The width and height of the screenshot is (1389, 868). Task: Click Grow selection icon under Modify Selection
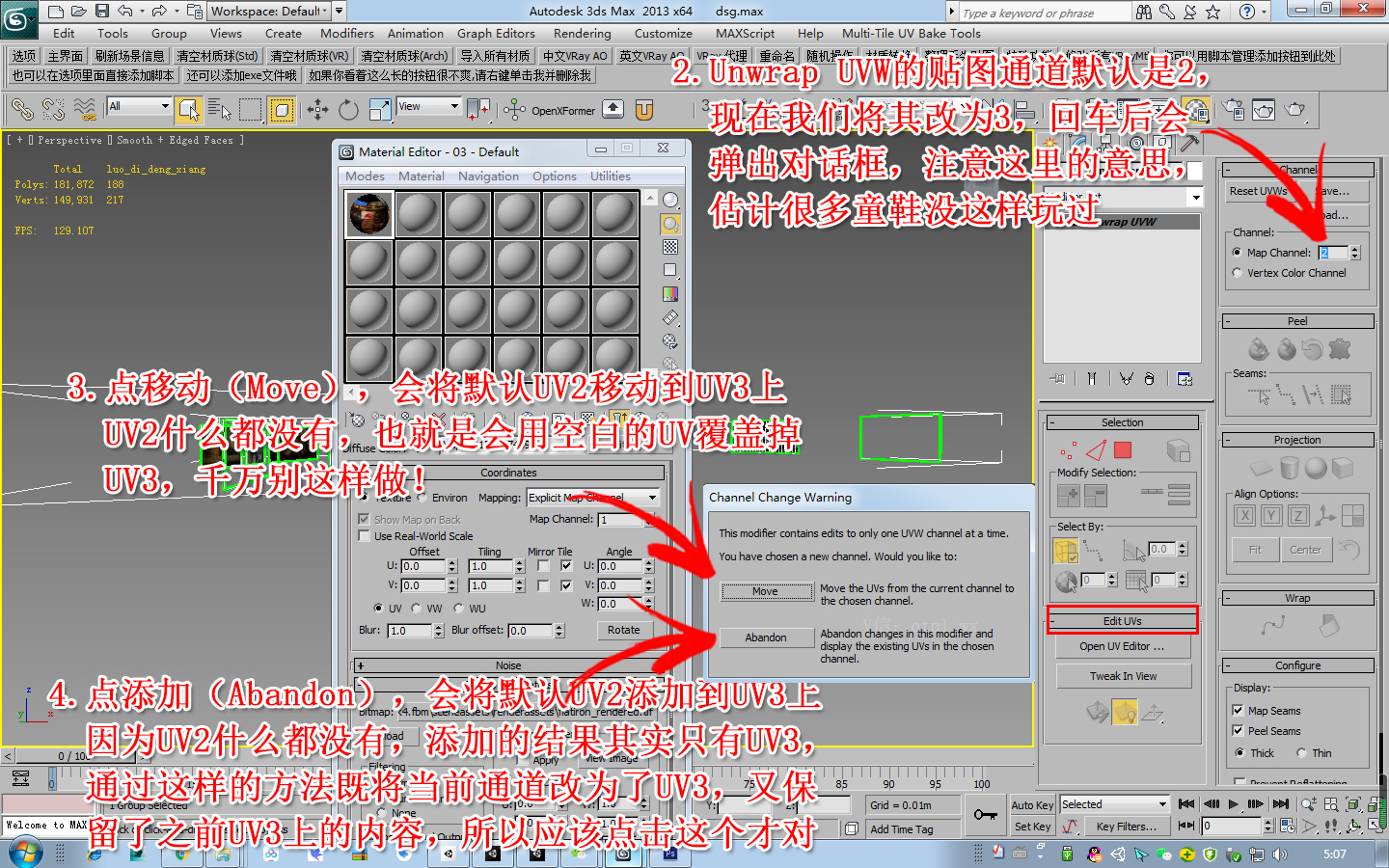click(1069, 496)
